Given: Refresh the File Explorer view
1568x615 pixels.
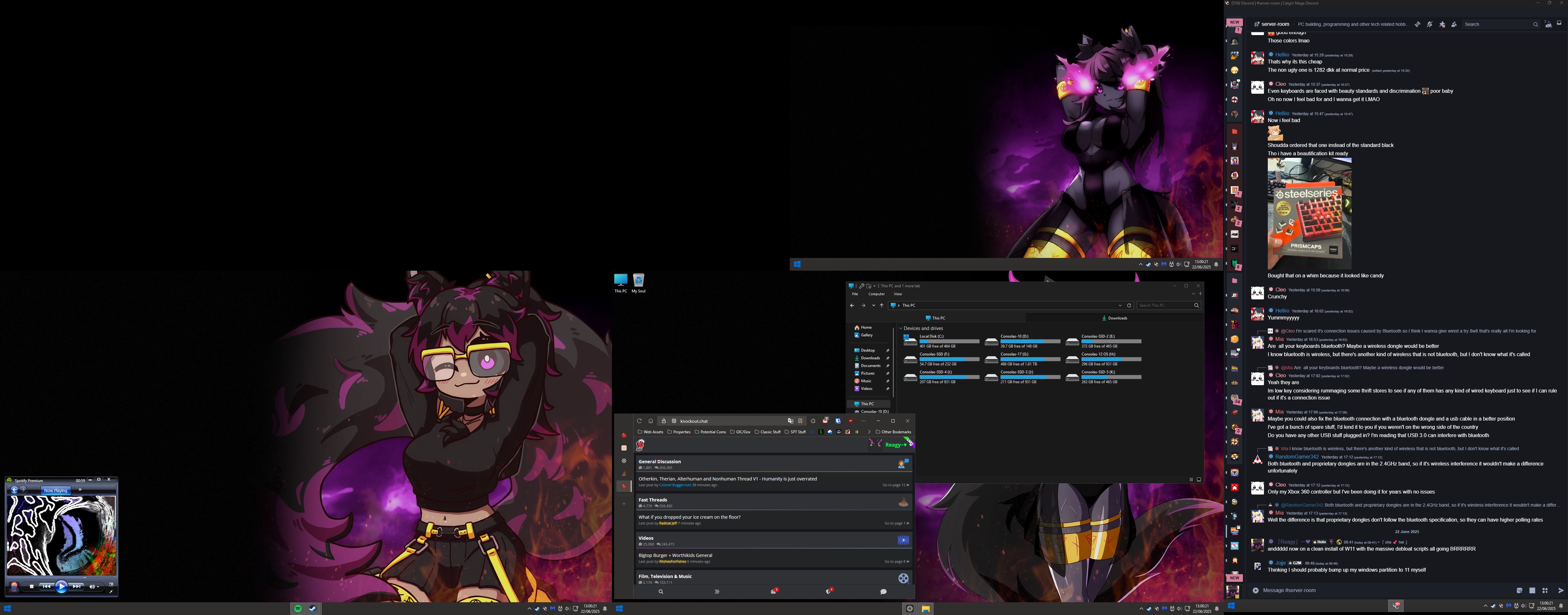Looking at the screenshot, I should tap(1129, 306).
